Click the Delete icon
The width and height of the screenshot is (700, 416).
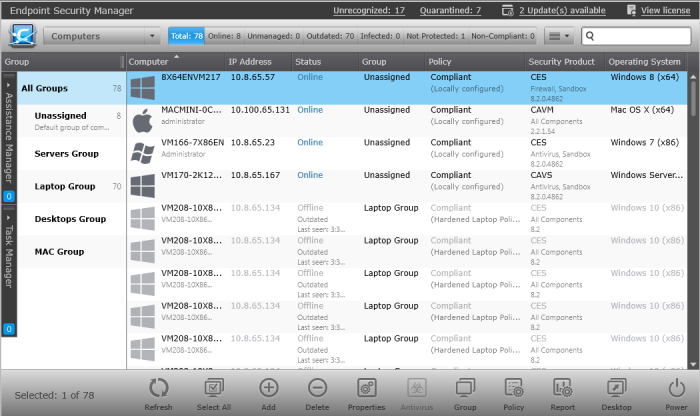pos(317,388)
